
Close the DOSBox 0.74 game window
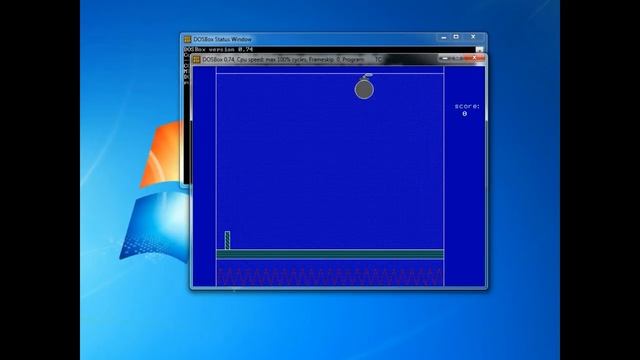pos(474,58)
